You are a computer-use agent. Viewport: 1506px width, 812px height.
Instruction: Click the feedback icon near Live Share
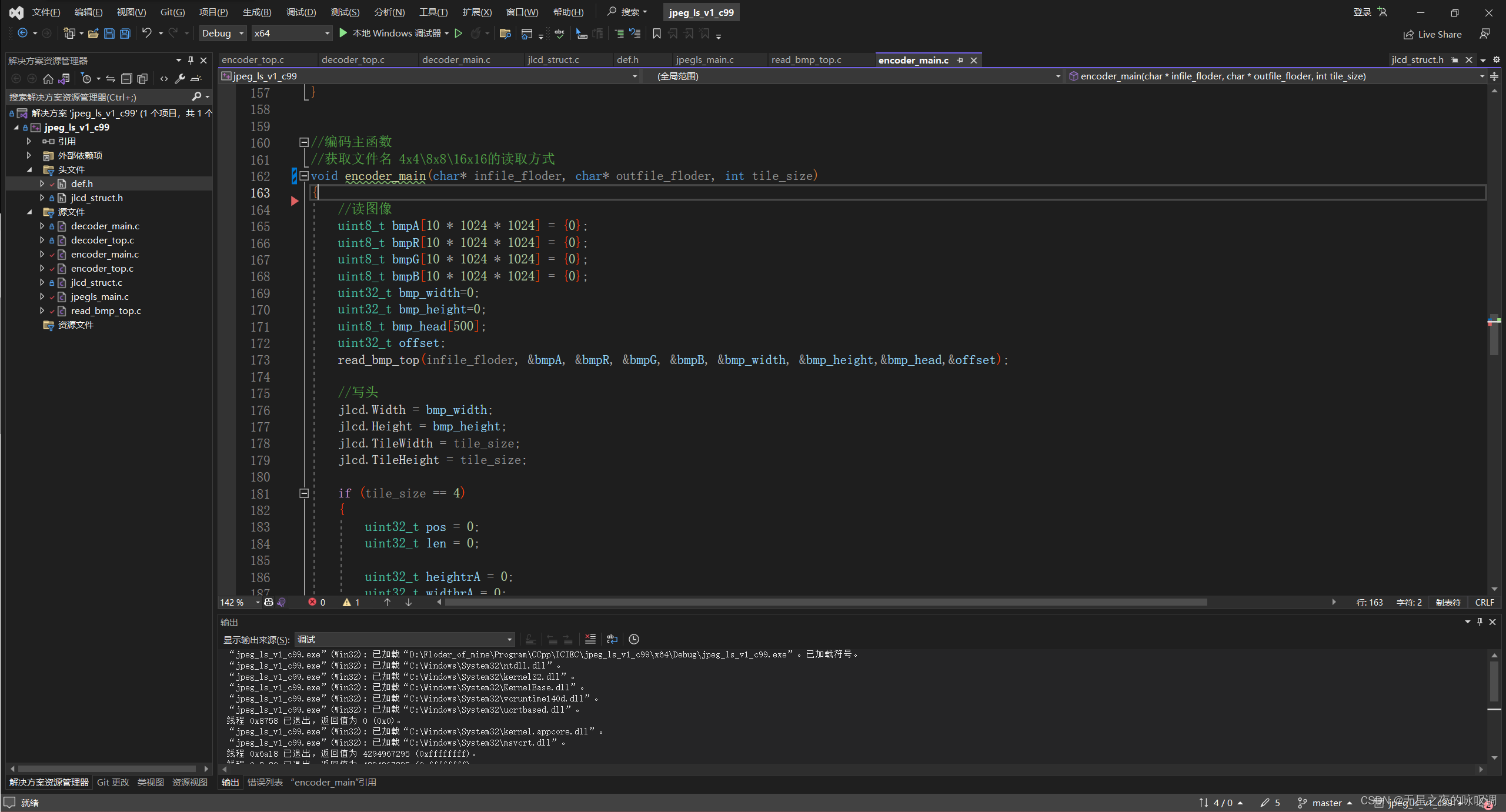pos(1485,34)
